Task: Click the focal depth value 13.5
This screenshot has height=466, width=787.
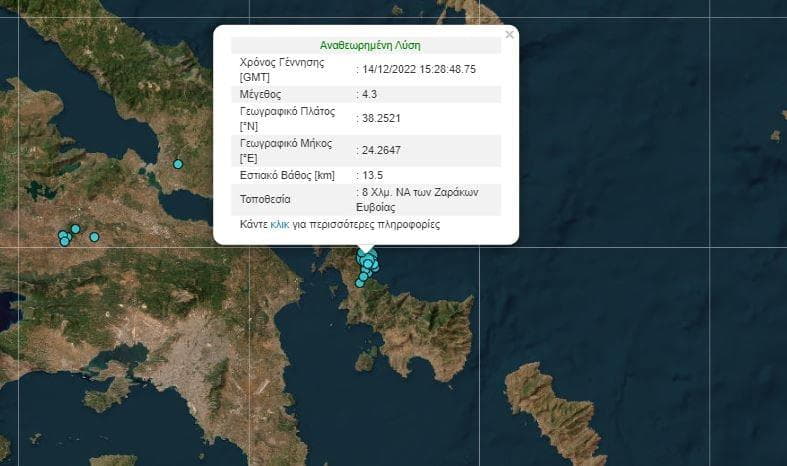Action: coord(372,175)
